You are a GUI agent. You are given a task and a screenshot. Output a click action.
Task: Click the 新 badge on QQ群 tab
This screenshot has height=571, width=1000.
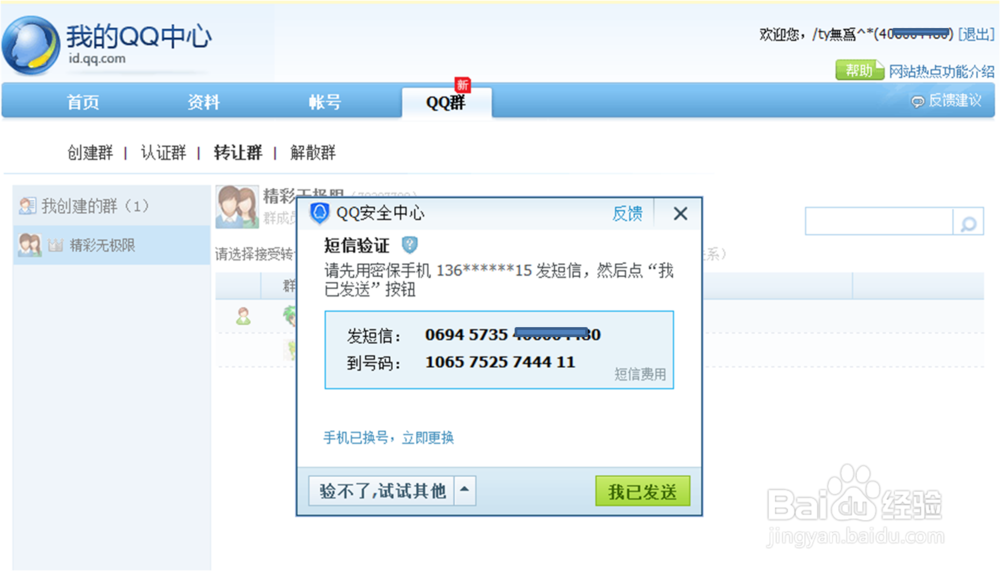coord(462,85)
